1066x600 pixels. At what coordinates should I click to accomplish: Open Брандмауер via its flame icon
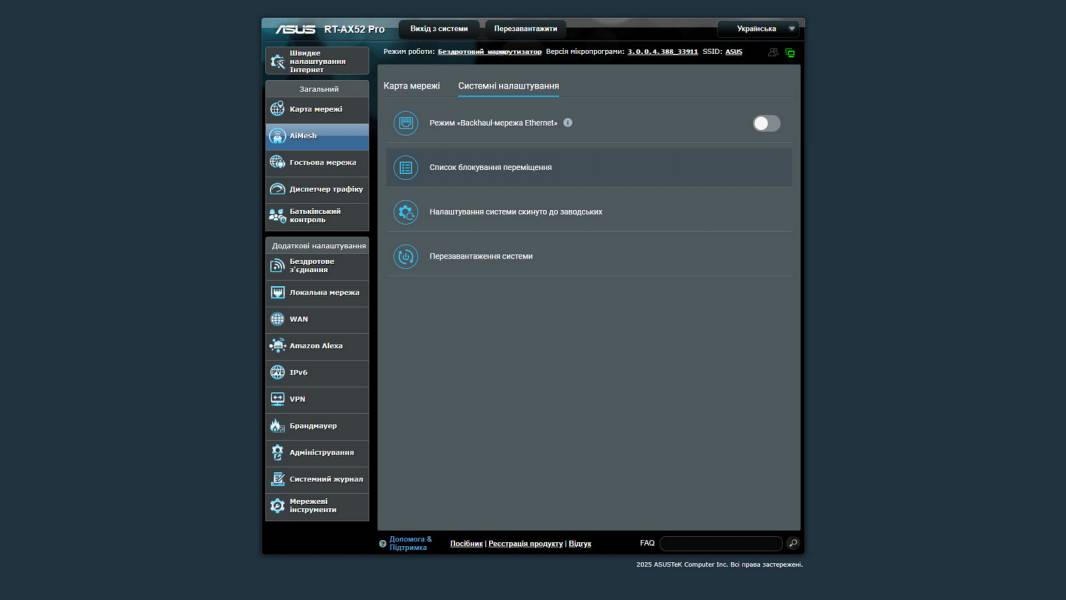tap(277, 426)
